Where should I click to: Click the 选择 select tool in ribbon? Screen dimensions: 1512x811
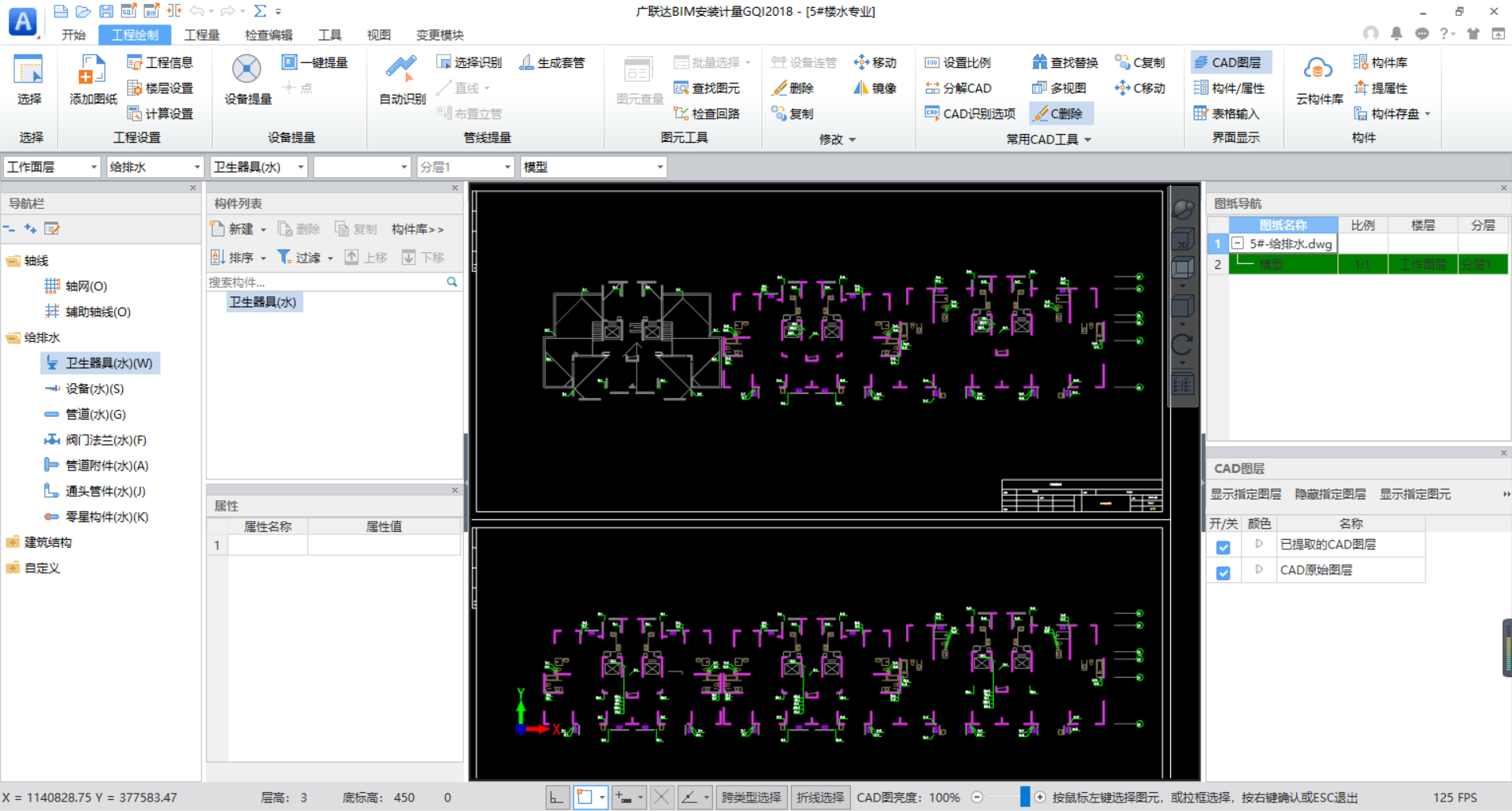coord(29,79)
